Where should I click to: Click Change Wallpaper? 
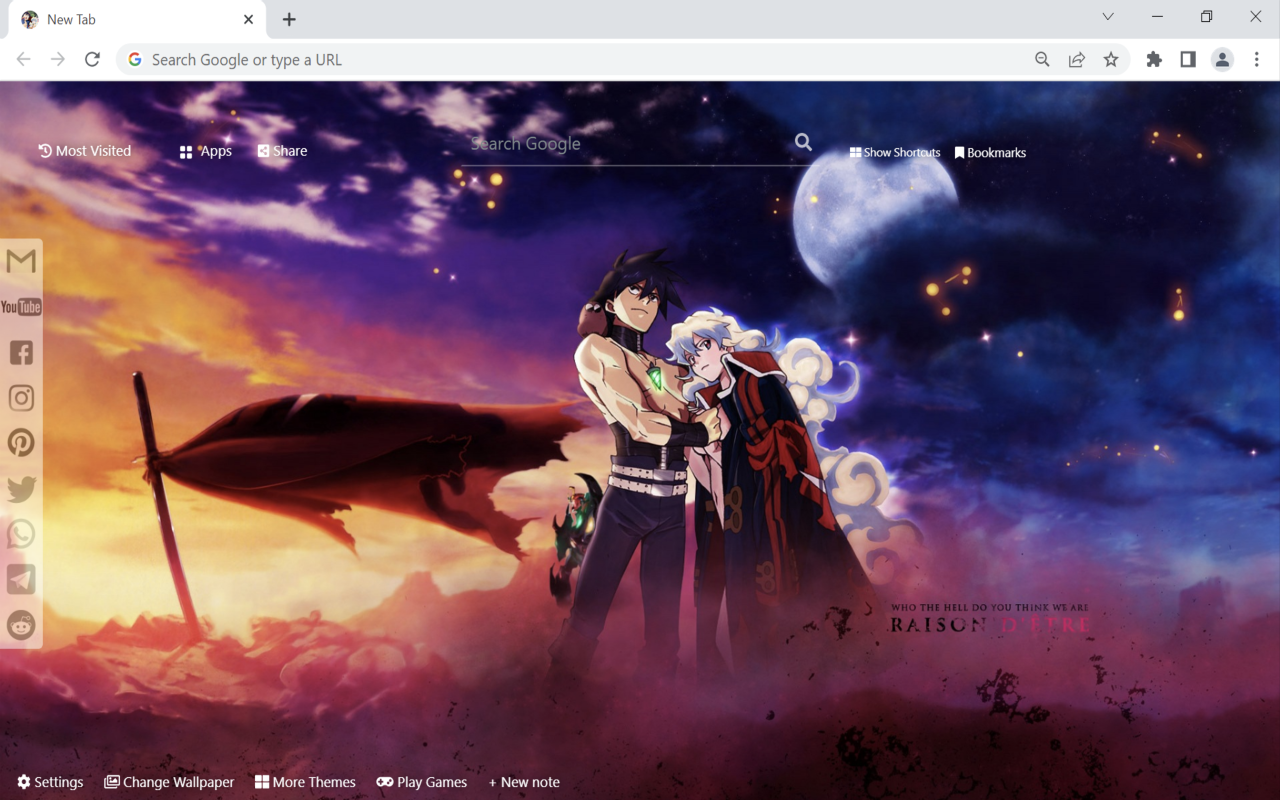pyautogui.click(x=169, y=782)
